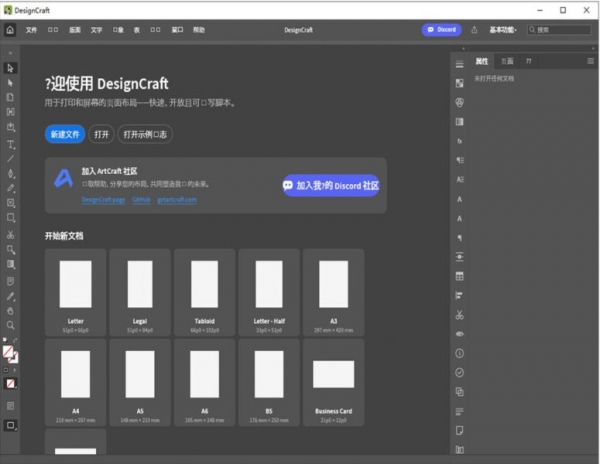Screen dimensions: 600x464
Task: Click the share/upload icon beside Discord
Action: click(474, 30)
